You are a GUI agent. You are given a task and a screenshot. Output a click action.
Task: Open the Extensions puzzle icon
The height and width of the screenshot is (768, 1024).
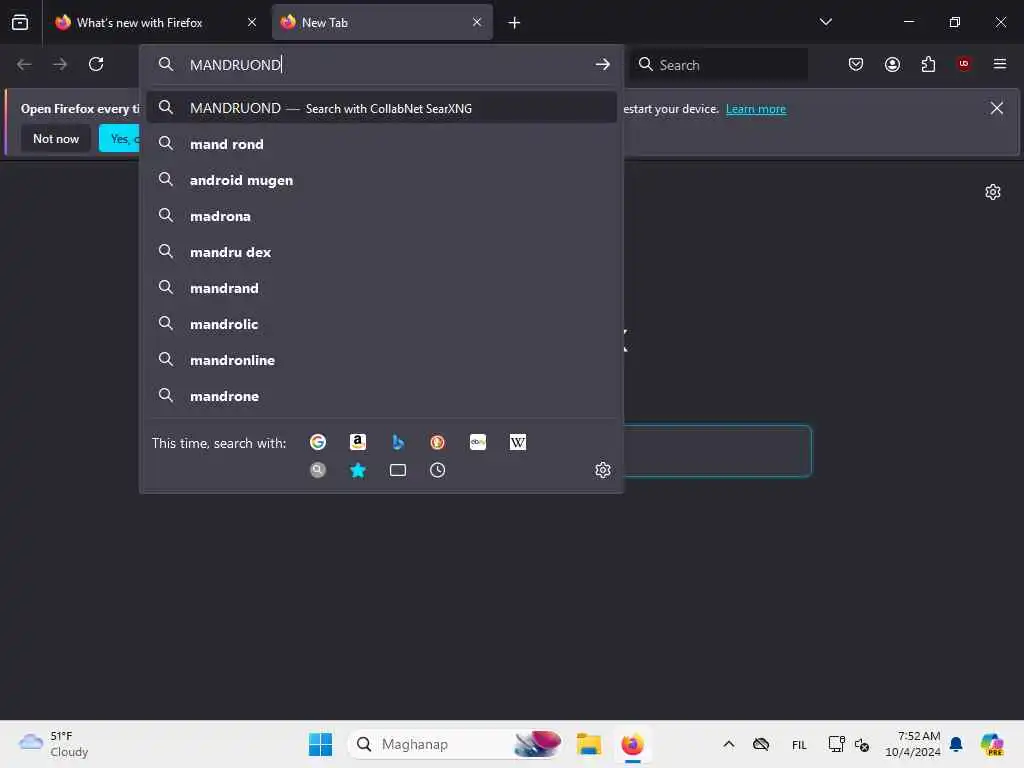[928, 64]
